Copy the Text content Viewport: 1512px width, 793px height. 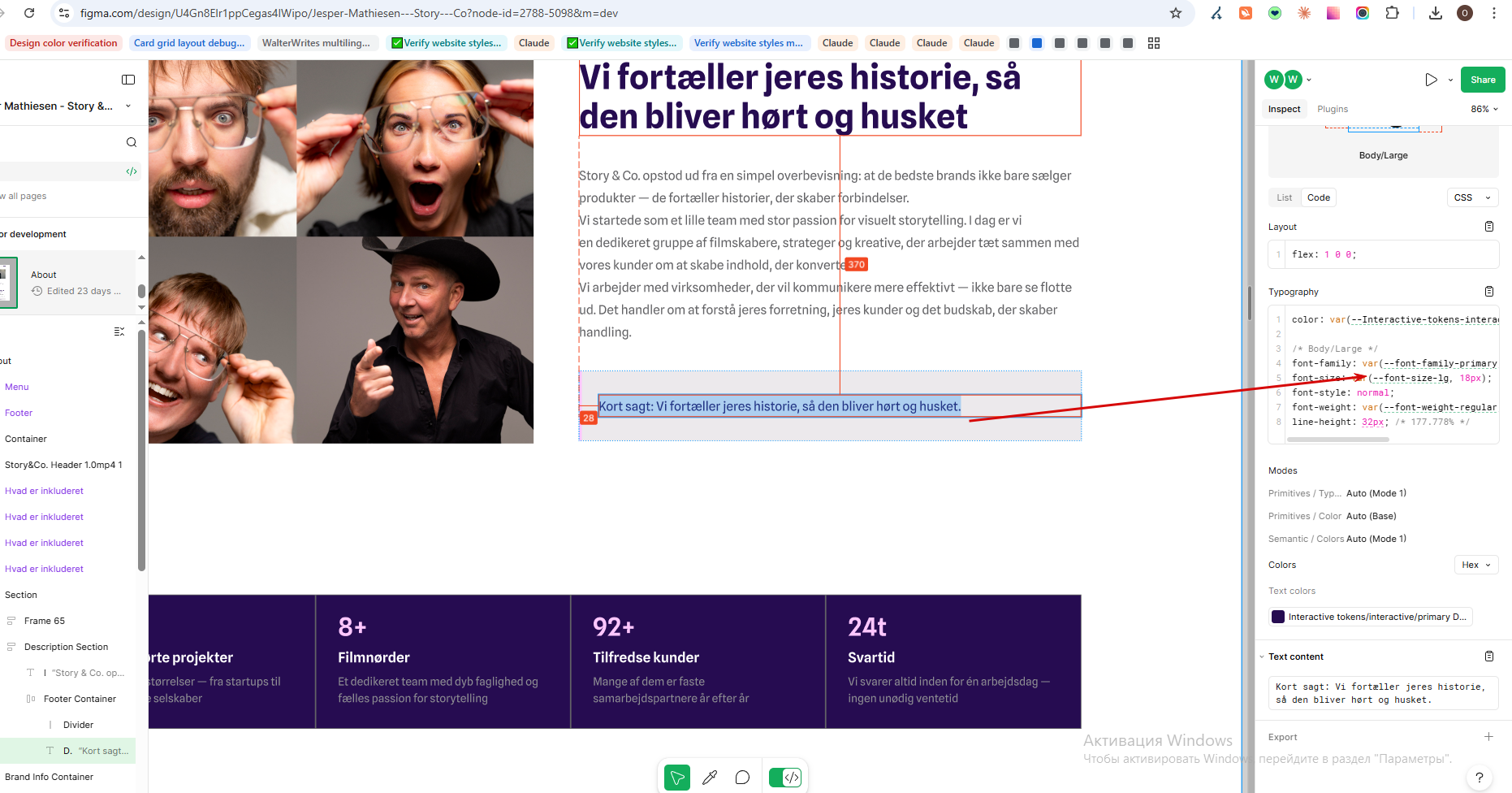[x=1489, y=656]
